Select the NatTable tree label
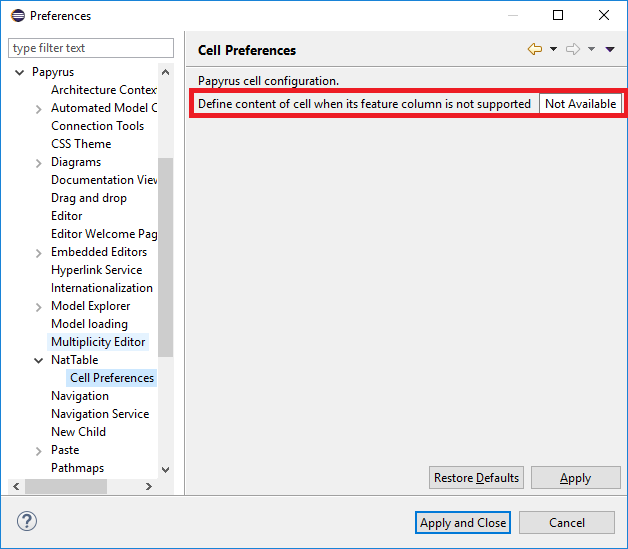Image resolution: width=628 pixels, height=549 pixels. [74, 360]
